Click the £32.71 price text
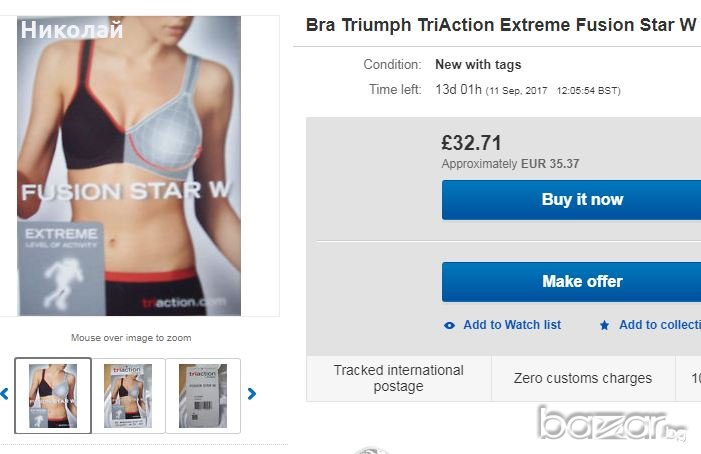The height and width of the screenshot is (454, 701). coord(471,143)
